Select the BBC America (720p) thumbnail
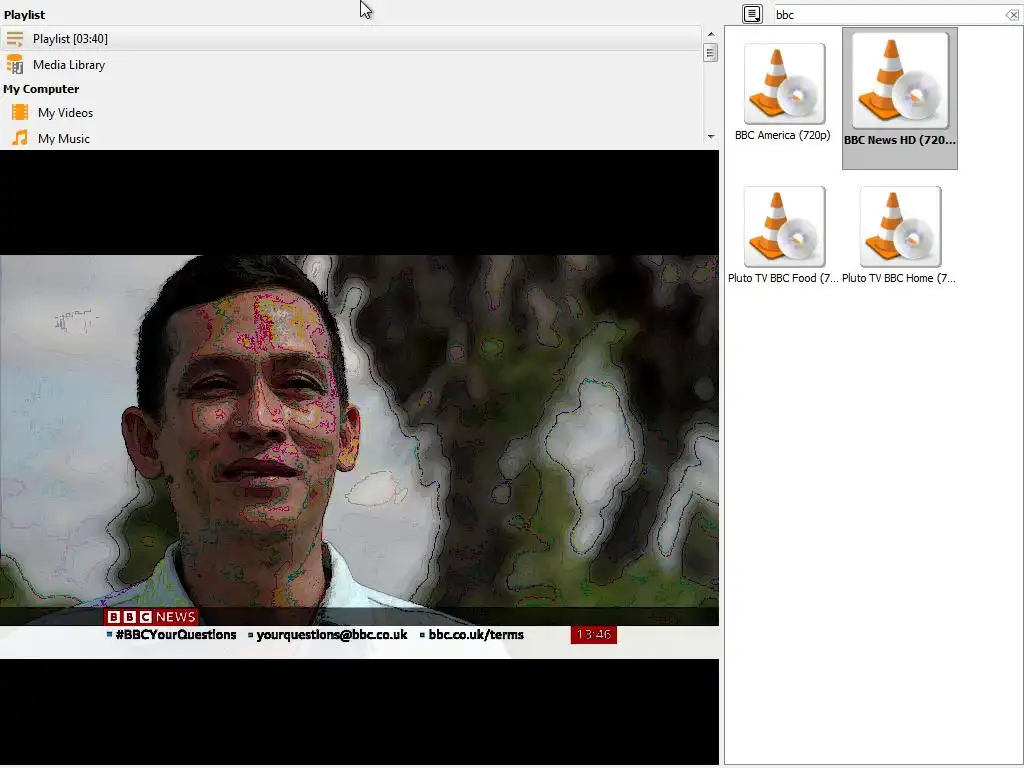Viewport: 1024px width, 768px height. [x=784, y=84]
